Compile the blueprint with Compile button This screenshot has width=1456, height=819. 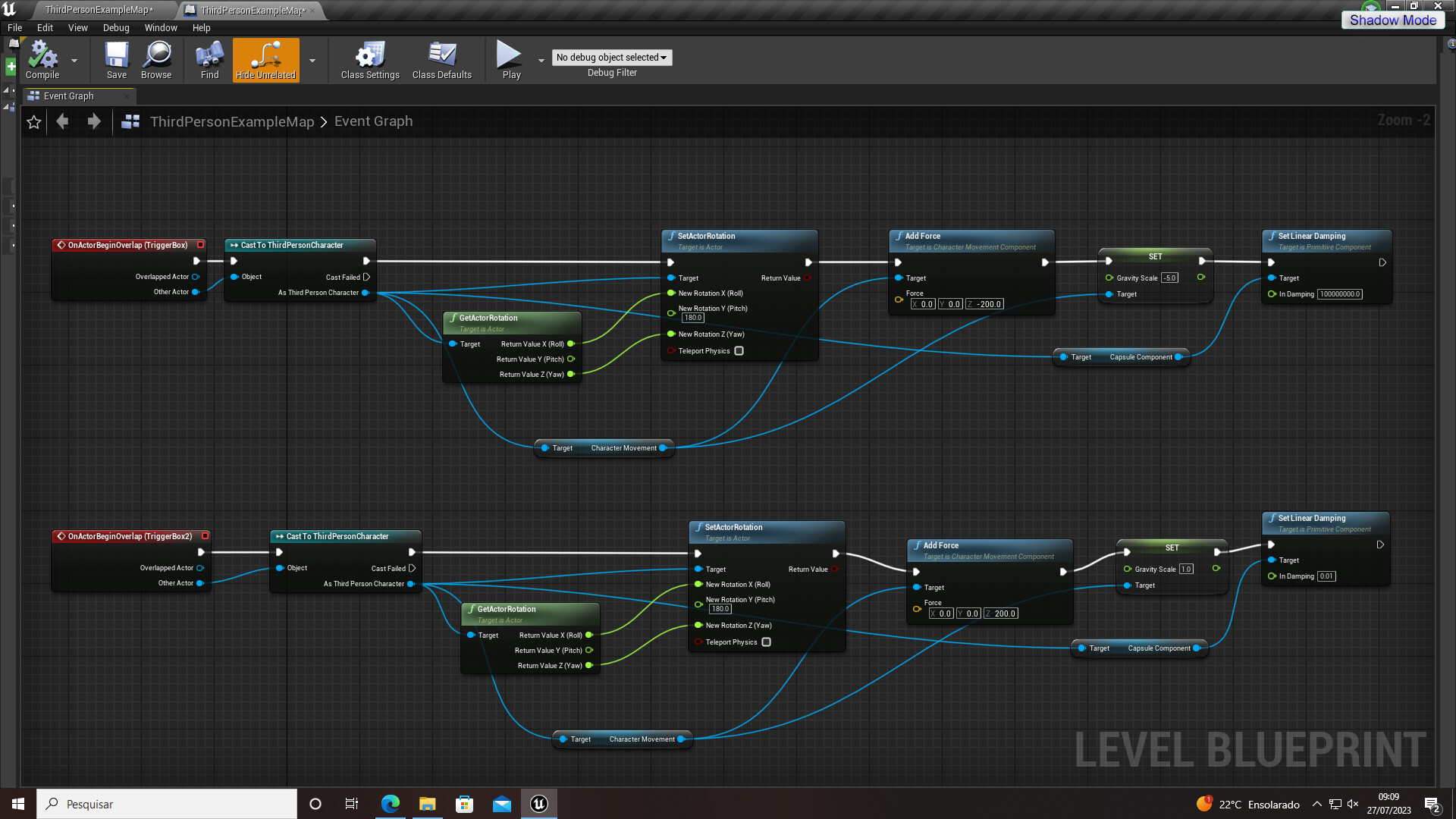(x=42, y=61)
